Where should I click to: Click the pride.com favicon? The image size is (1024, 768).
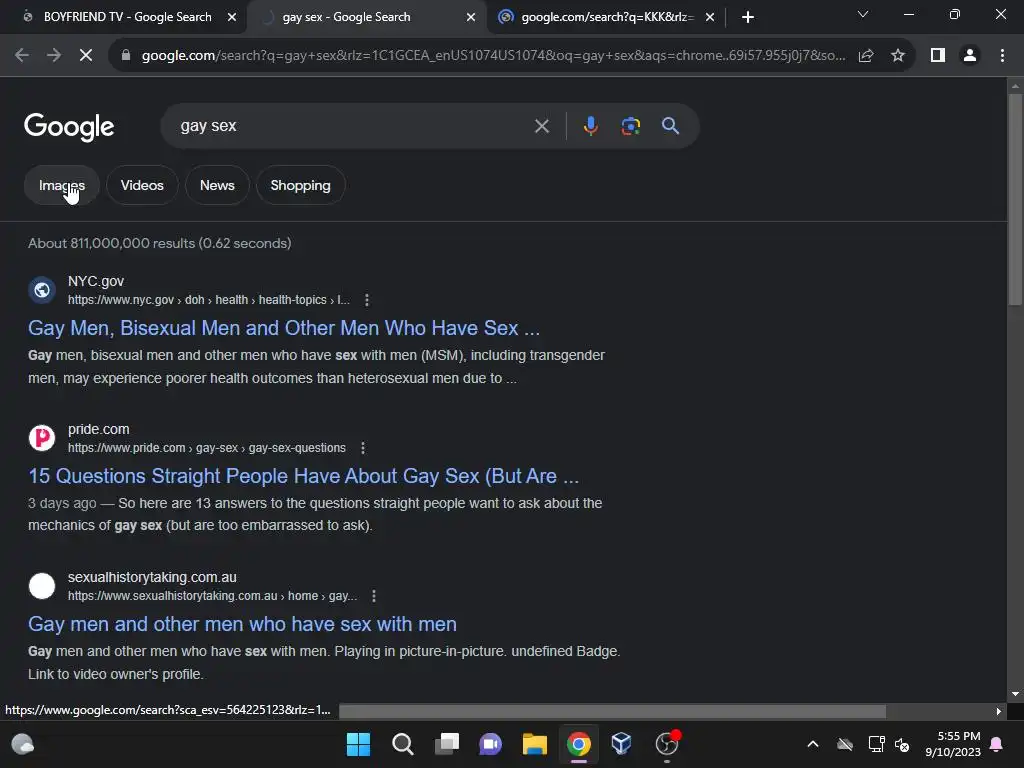coord(42,438)
